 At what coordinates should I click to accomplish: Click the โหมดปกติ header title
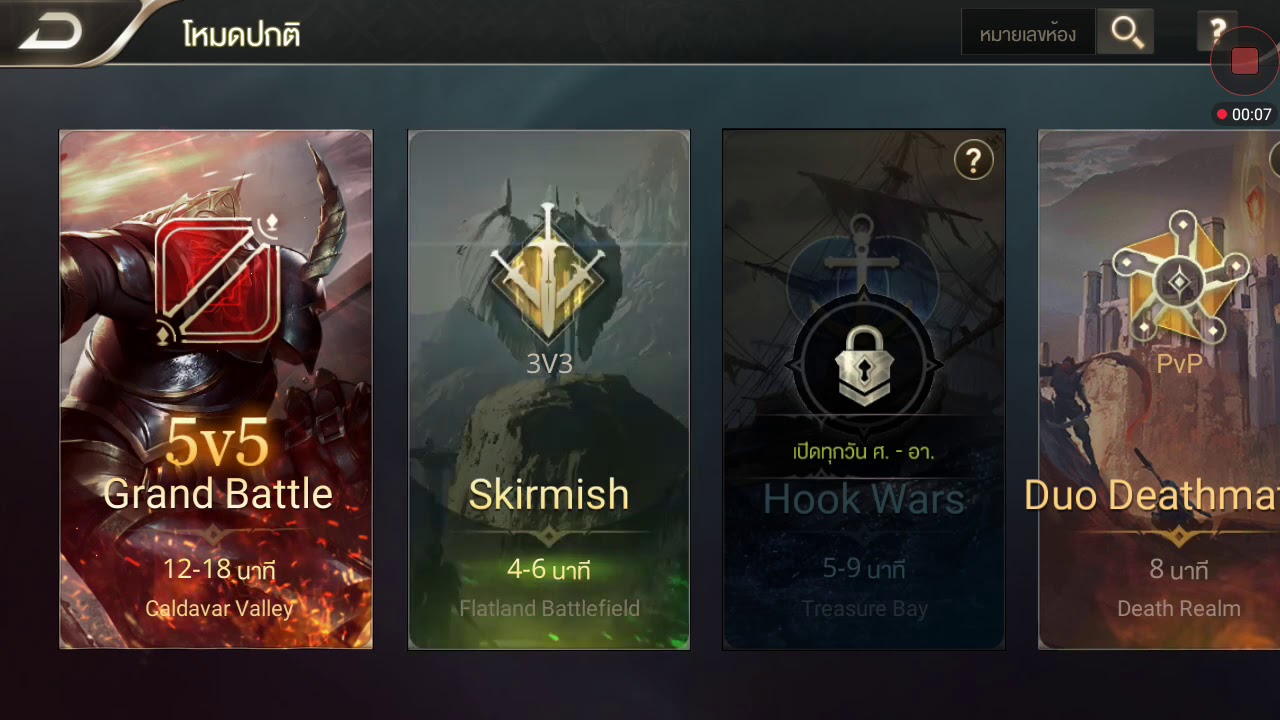click(241, 35)
